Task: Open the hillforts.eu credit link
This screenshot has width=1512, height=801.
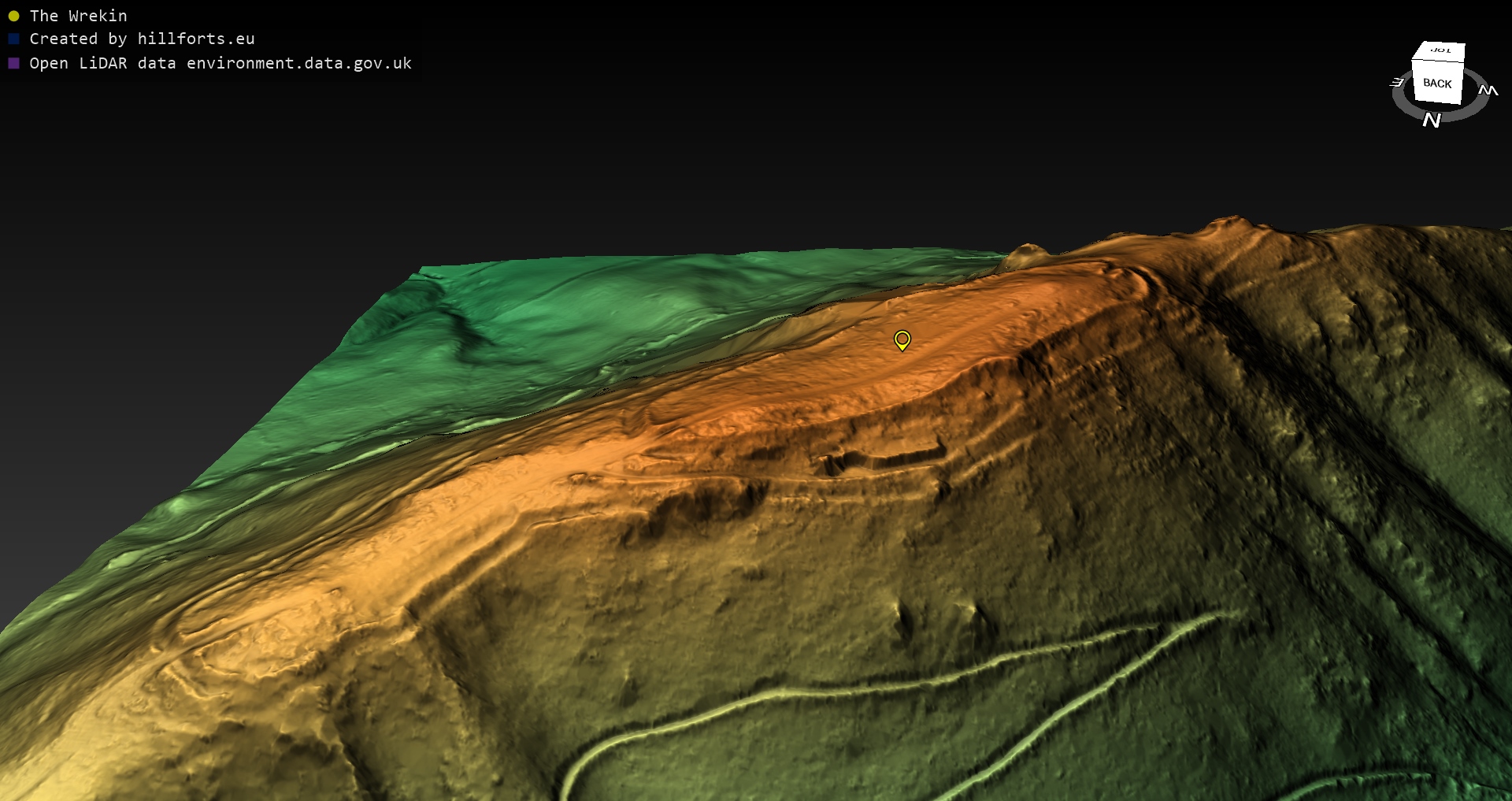Action: click(195, 39)
